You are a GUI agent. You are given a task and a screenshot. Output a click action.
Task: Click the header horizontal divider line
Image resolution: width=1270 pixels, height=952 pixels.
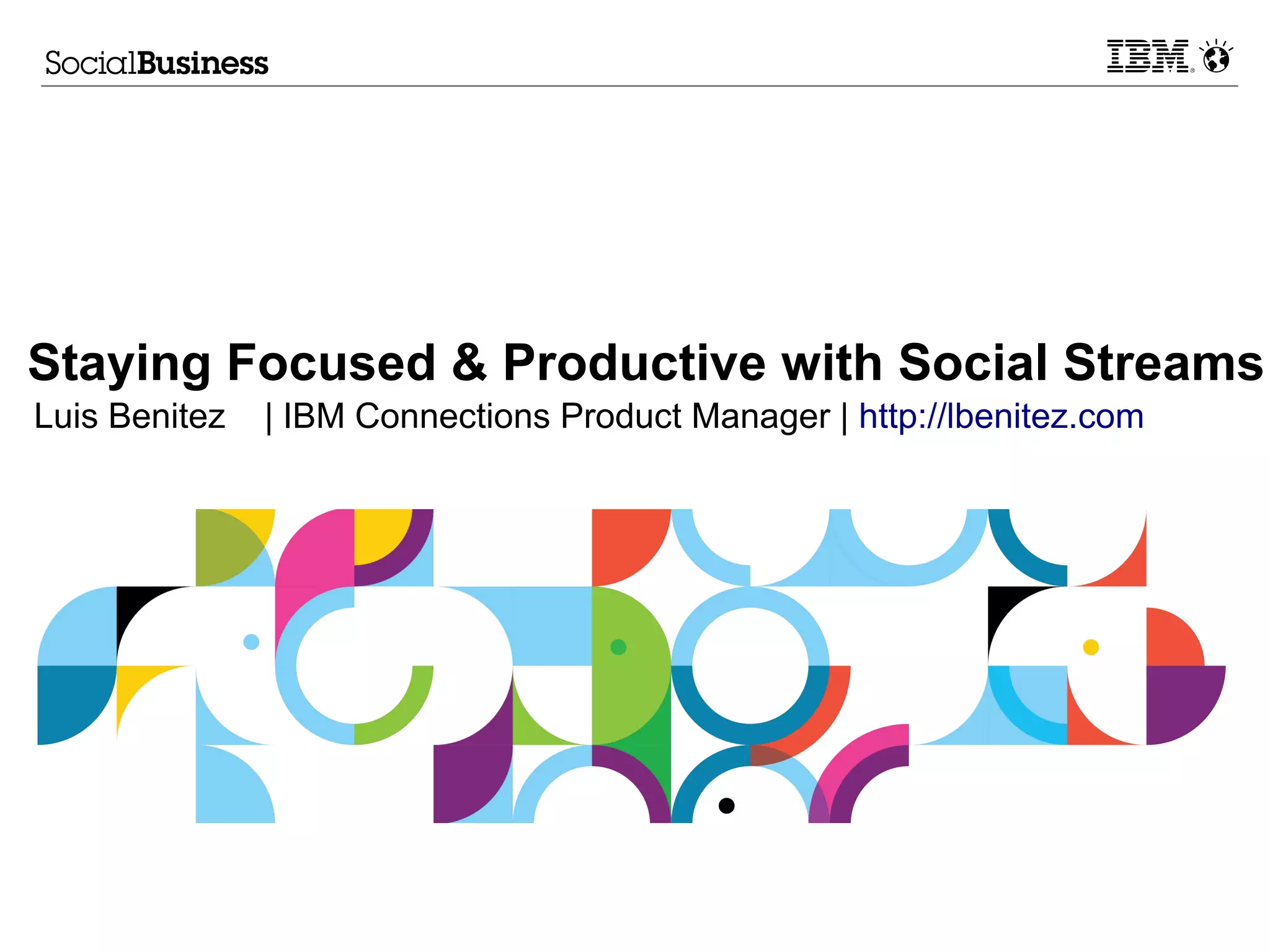[x=639, y=86]
